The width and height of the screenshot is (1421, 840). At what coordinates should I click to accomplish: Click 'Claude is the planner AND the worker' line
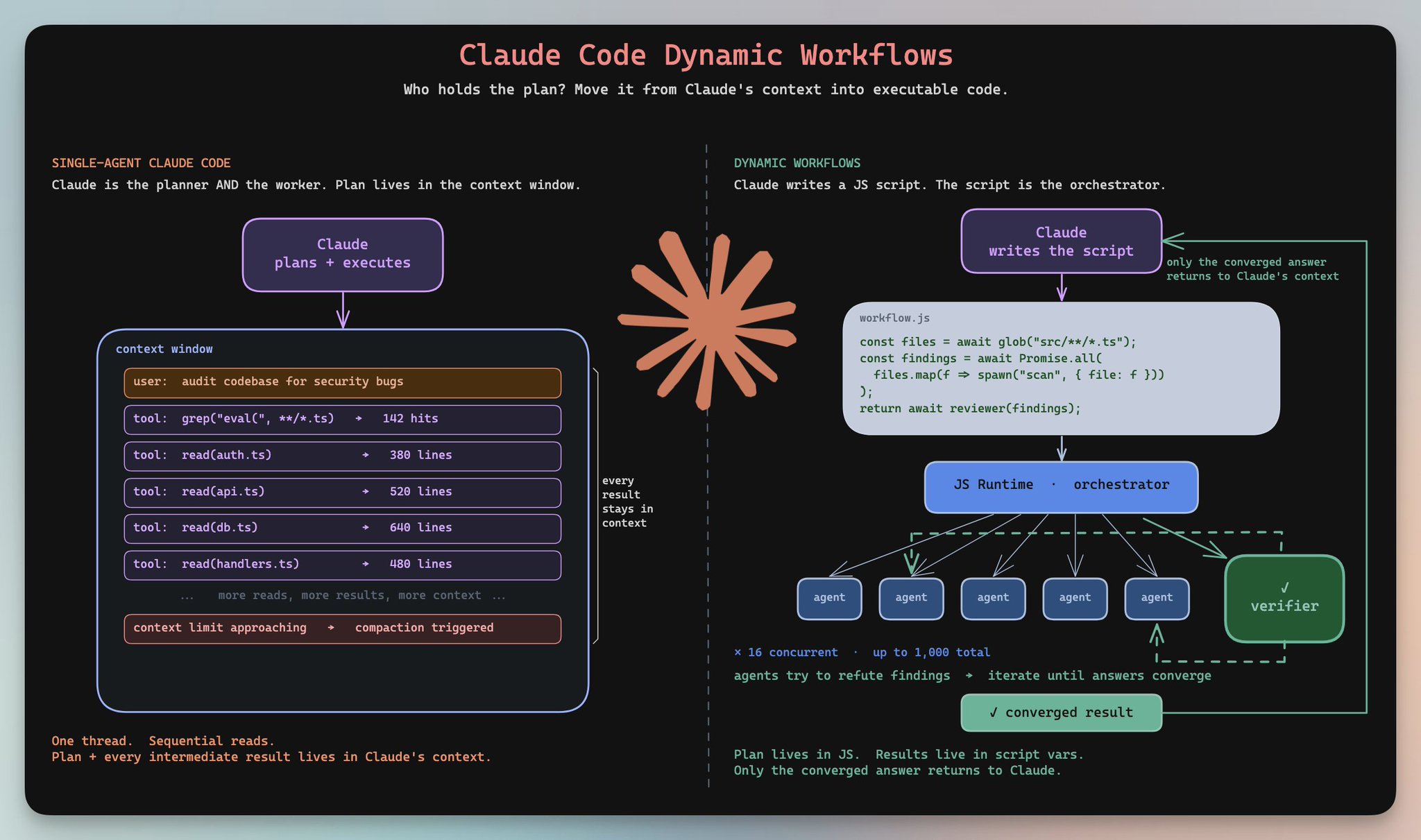tap(316, 185)
